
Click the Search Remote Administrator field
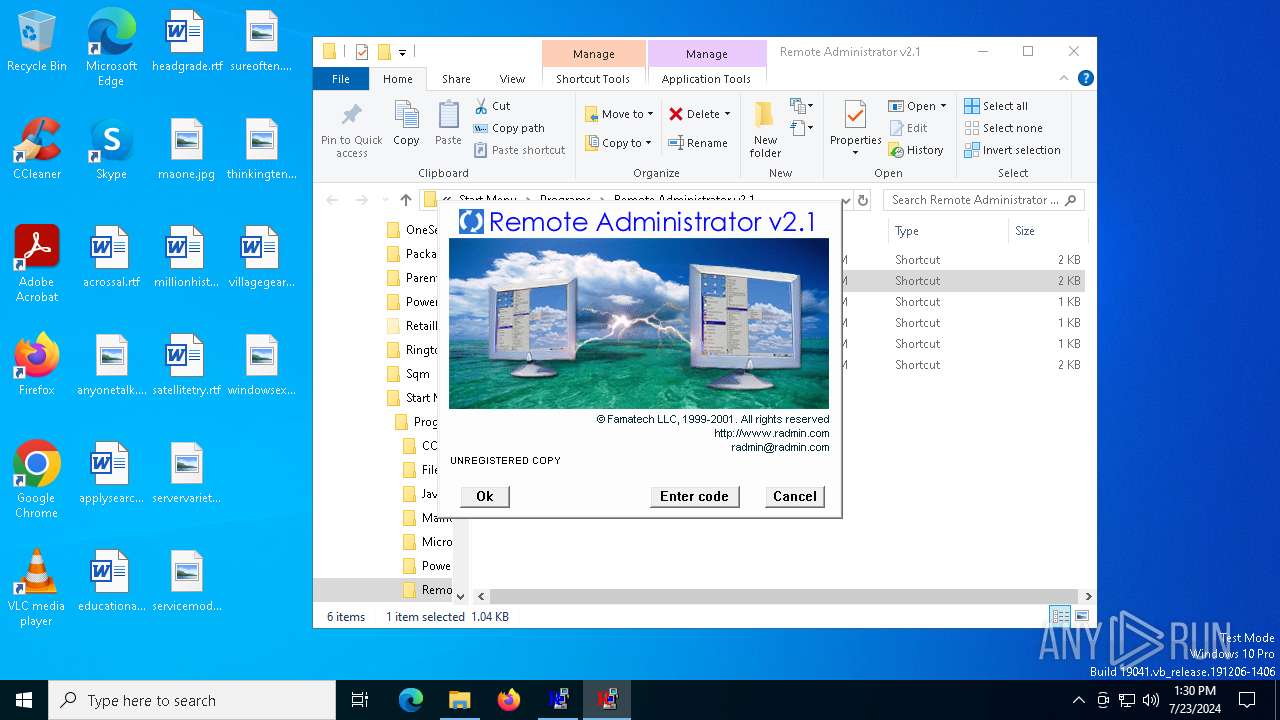[x=984, y=200]
